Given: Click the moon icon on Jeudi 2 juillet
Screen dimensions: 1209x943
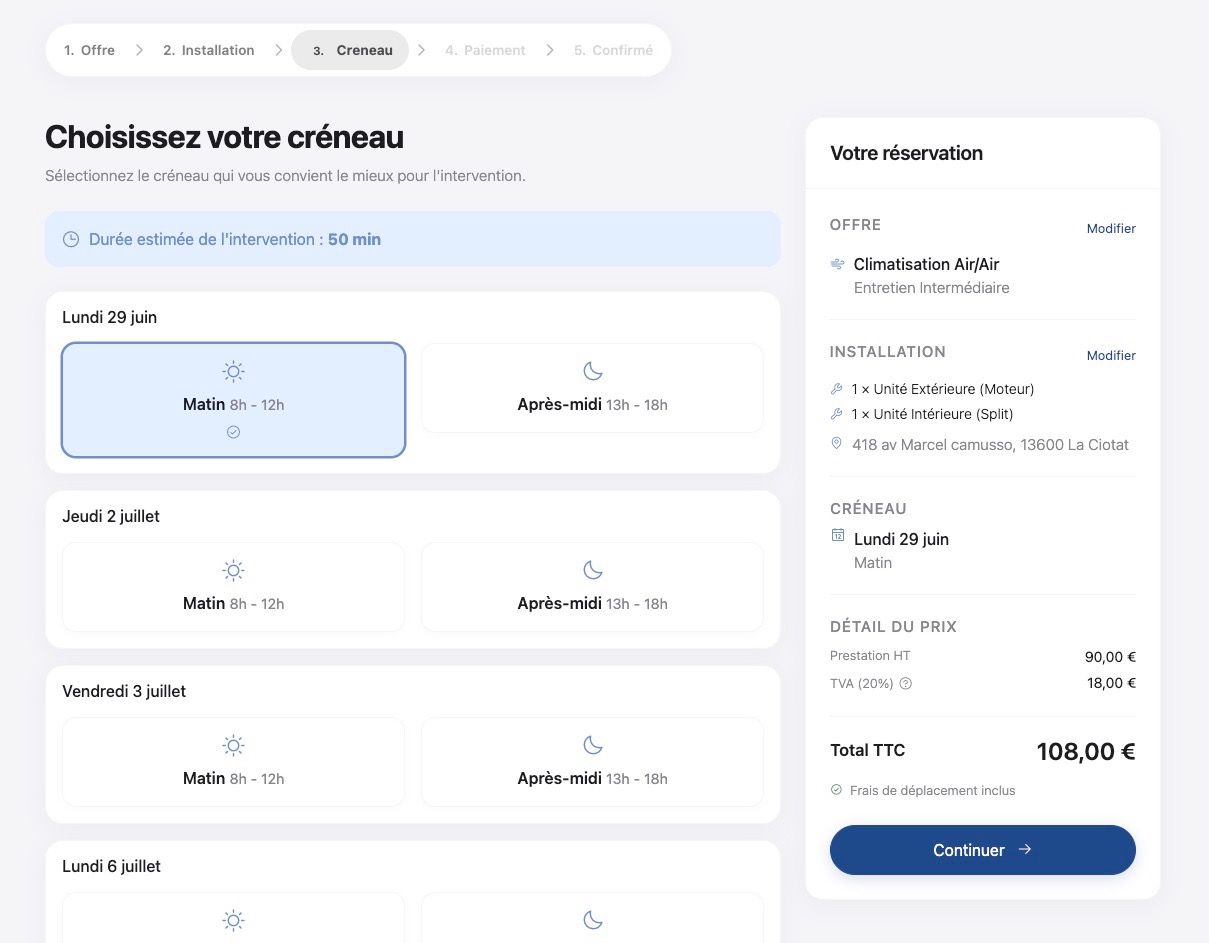Looking at the screenshot, I should 593,571.
